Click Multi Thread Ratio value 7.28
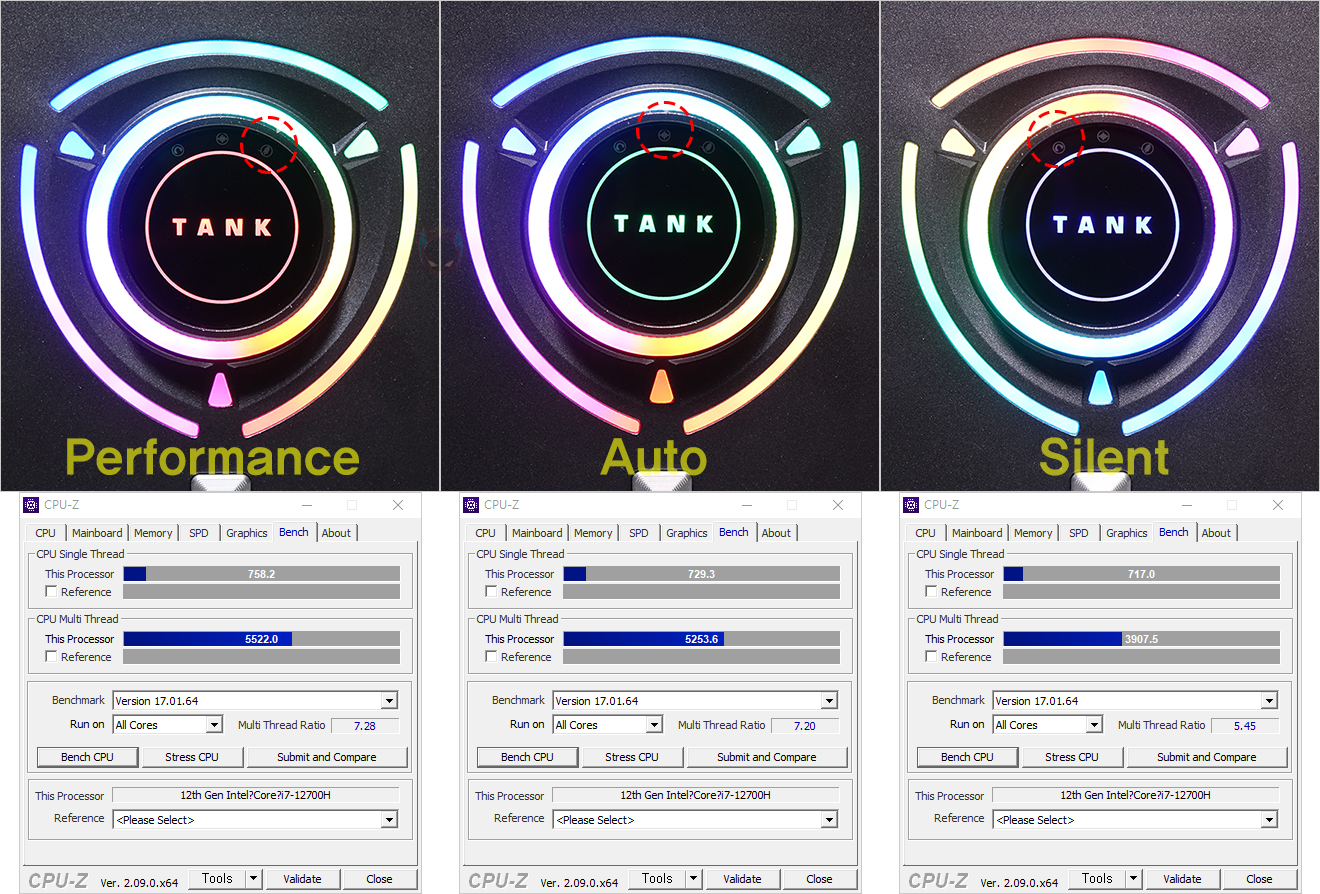This screenshot has height=894, width=1320. tap(365, 726)
